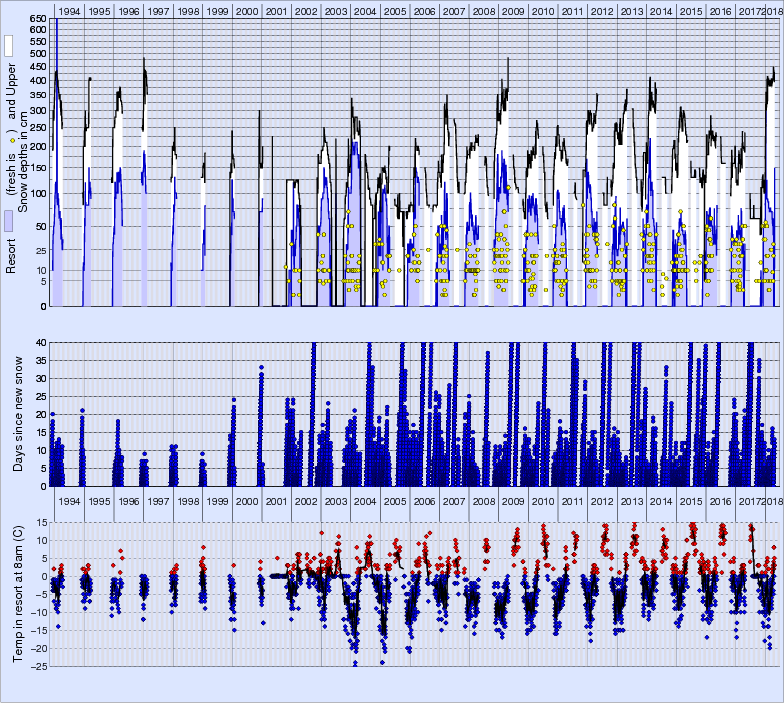Click year 2004 label above temperature chart

365,501
